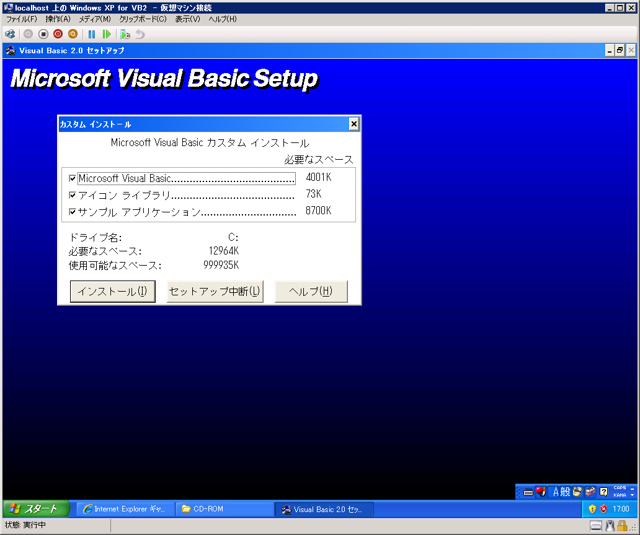The image size is (640, 535).
Task: Click the mouse status icon in status bar
Action: coord(610,526)
